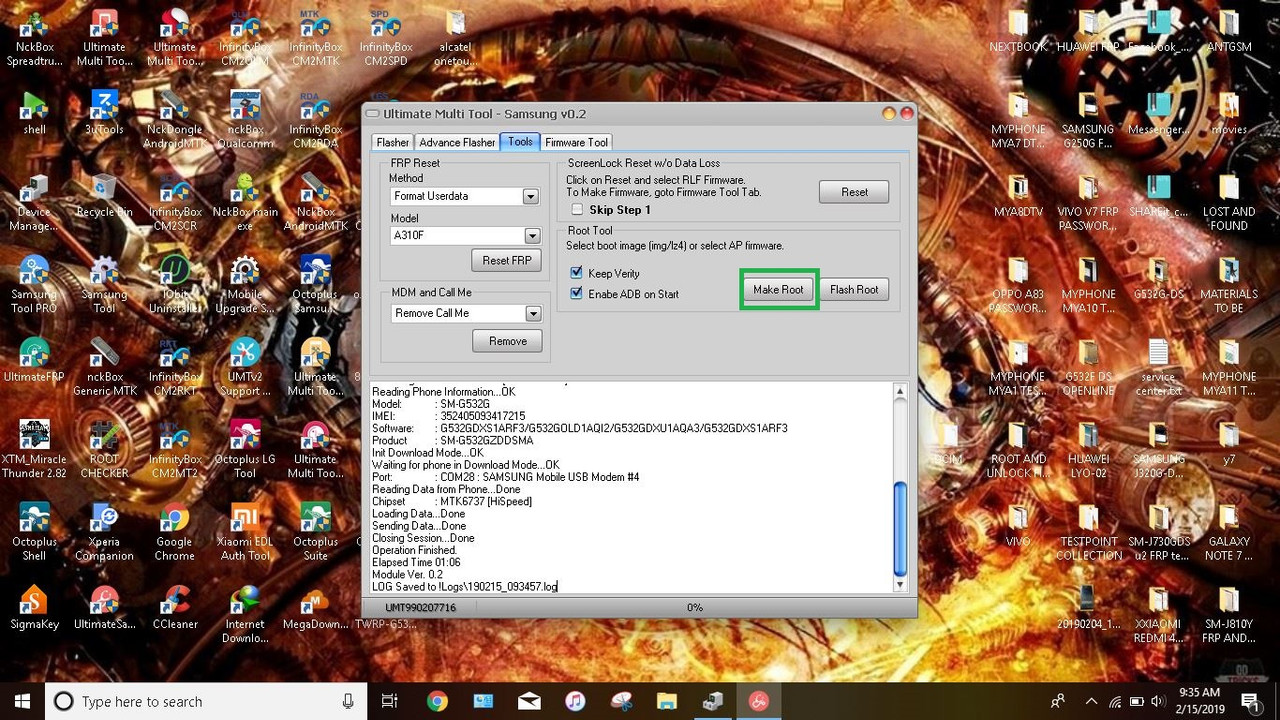The width and height of the screenshot is (1280, 720).
Task: Select the LOST AND FOUND folder
Action: click(x=1229, y=203)
